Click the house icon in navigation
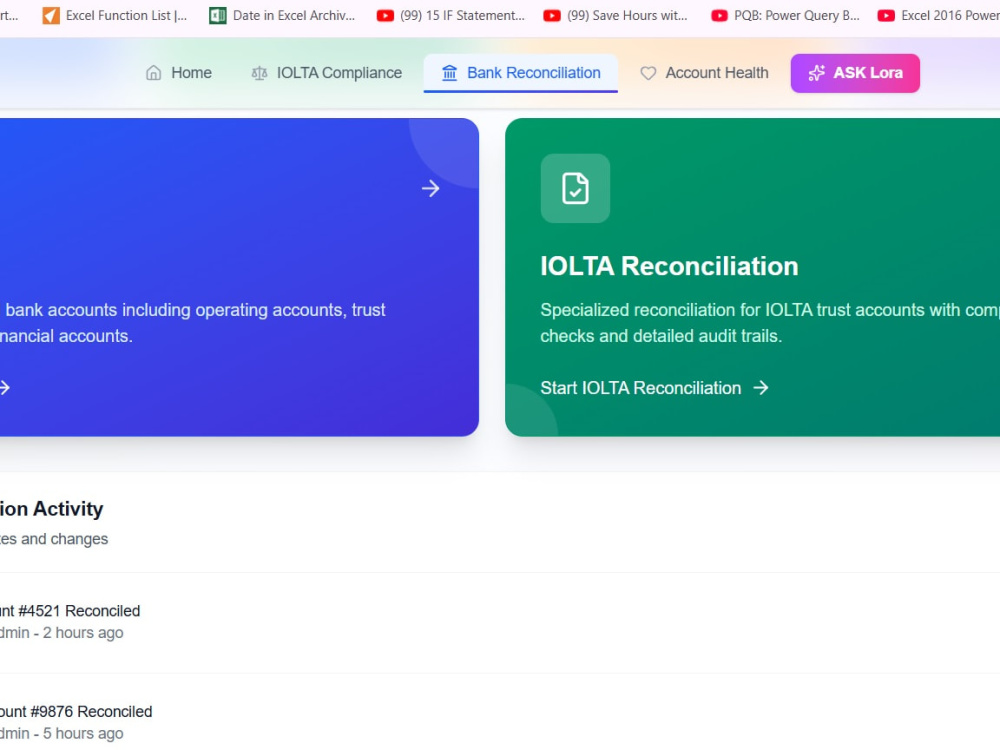Viewport: 1000px width, 750px height. click(x=154, y=73)
